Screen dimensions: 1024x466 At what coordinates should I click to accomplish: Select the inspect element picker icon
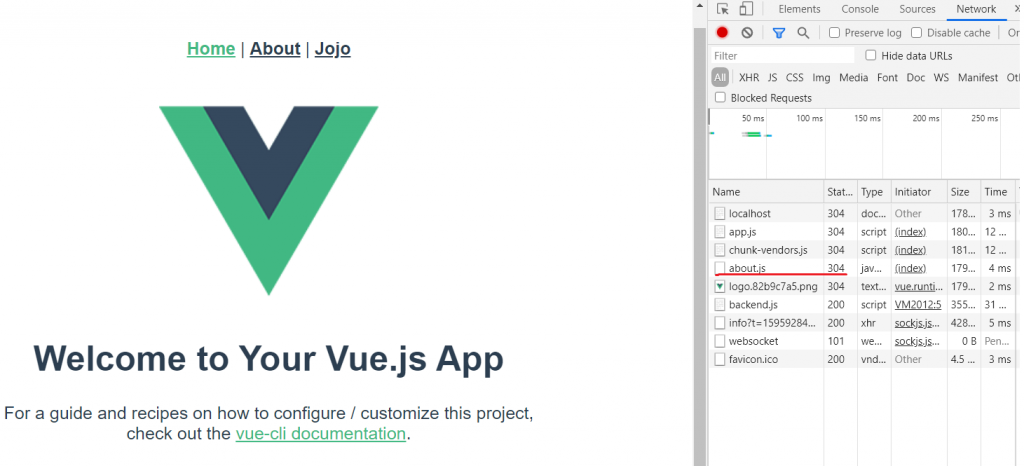(x=722, y=9)
